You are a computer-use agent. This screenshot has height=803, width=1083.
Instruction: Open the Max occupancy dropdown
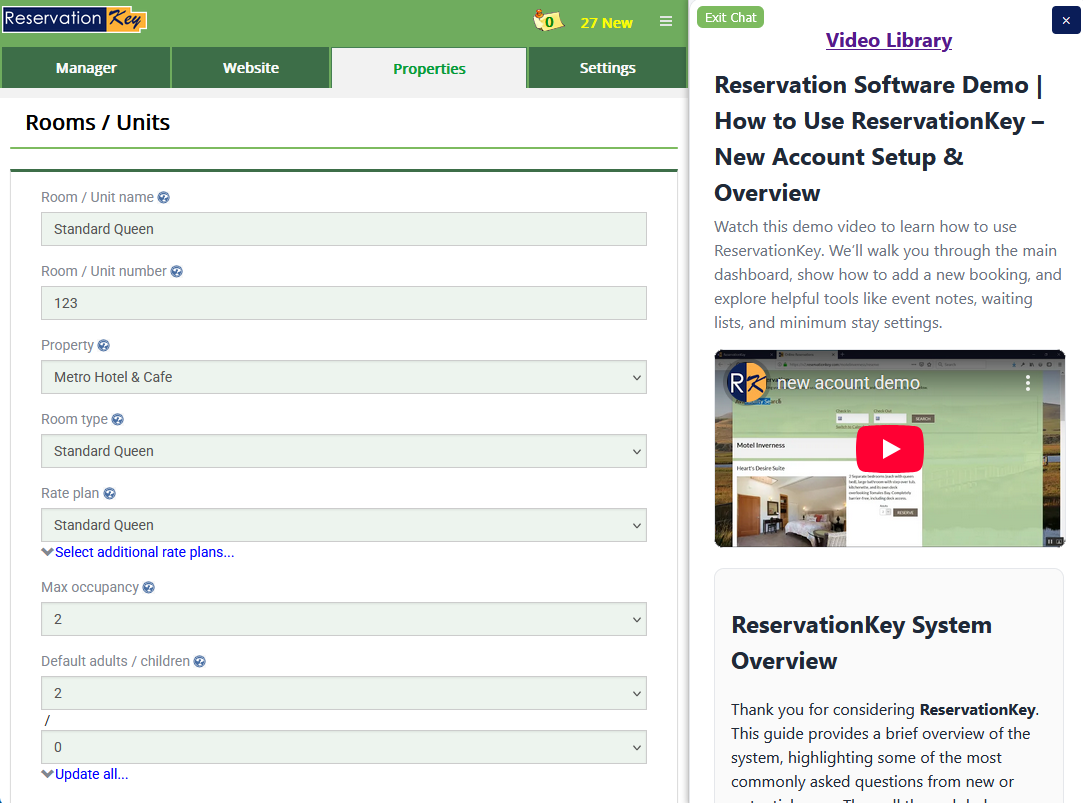[x=343, y=619]
